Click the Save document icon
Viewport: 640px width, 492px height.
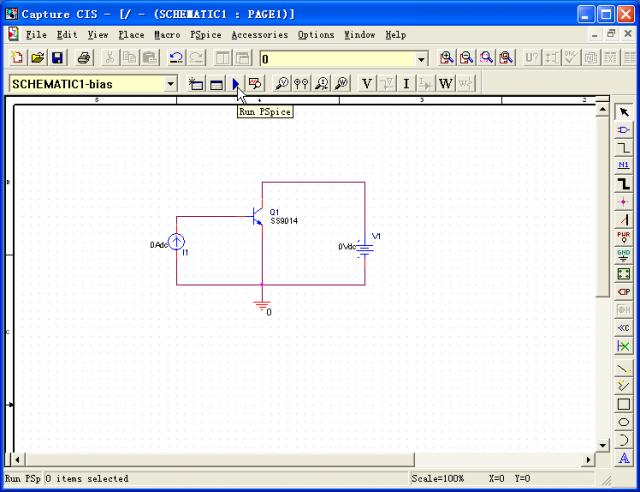click(57, 58)
